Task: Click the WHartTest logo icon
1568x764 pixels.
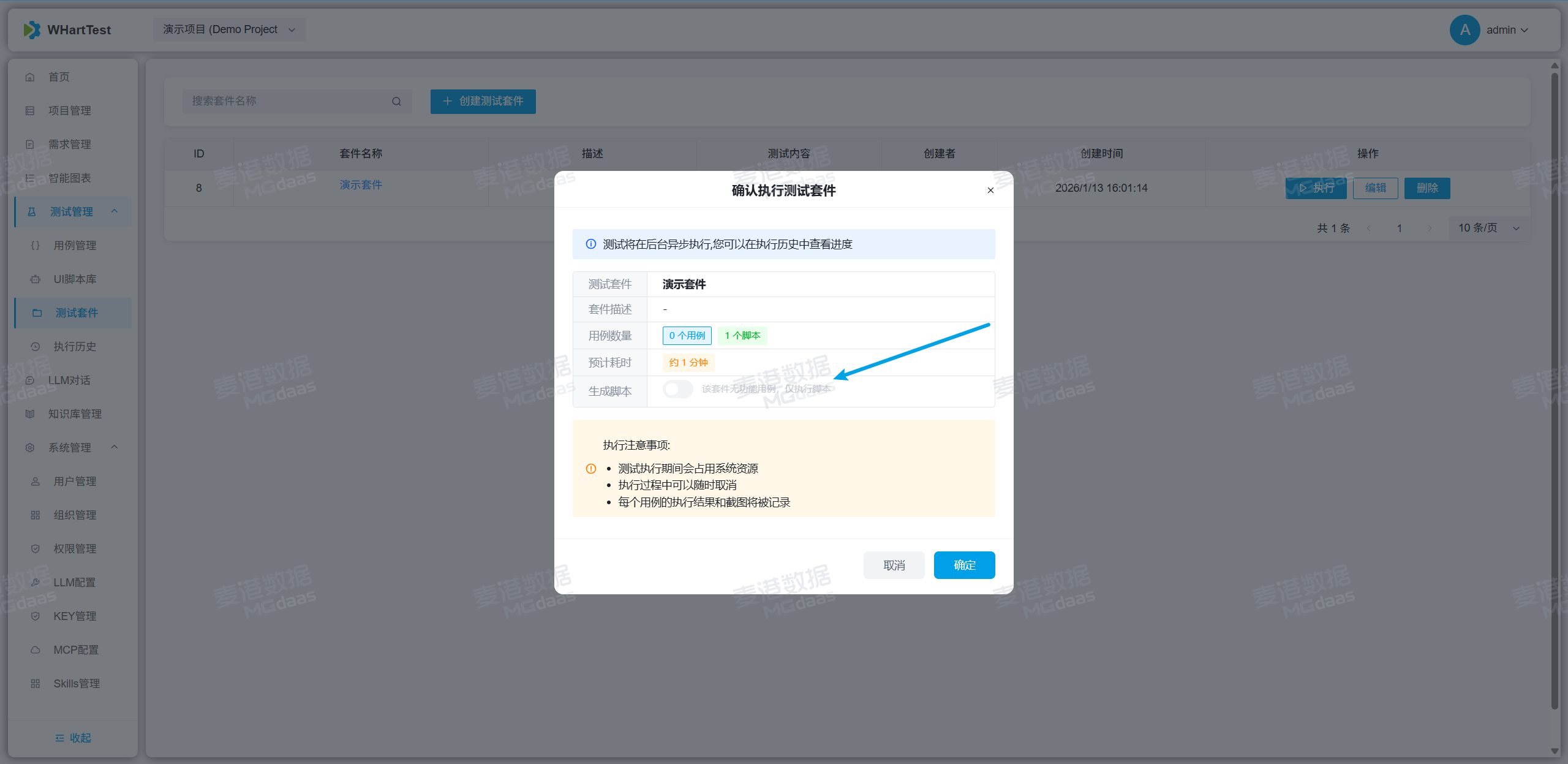Action: click(32, 29)
